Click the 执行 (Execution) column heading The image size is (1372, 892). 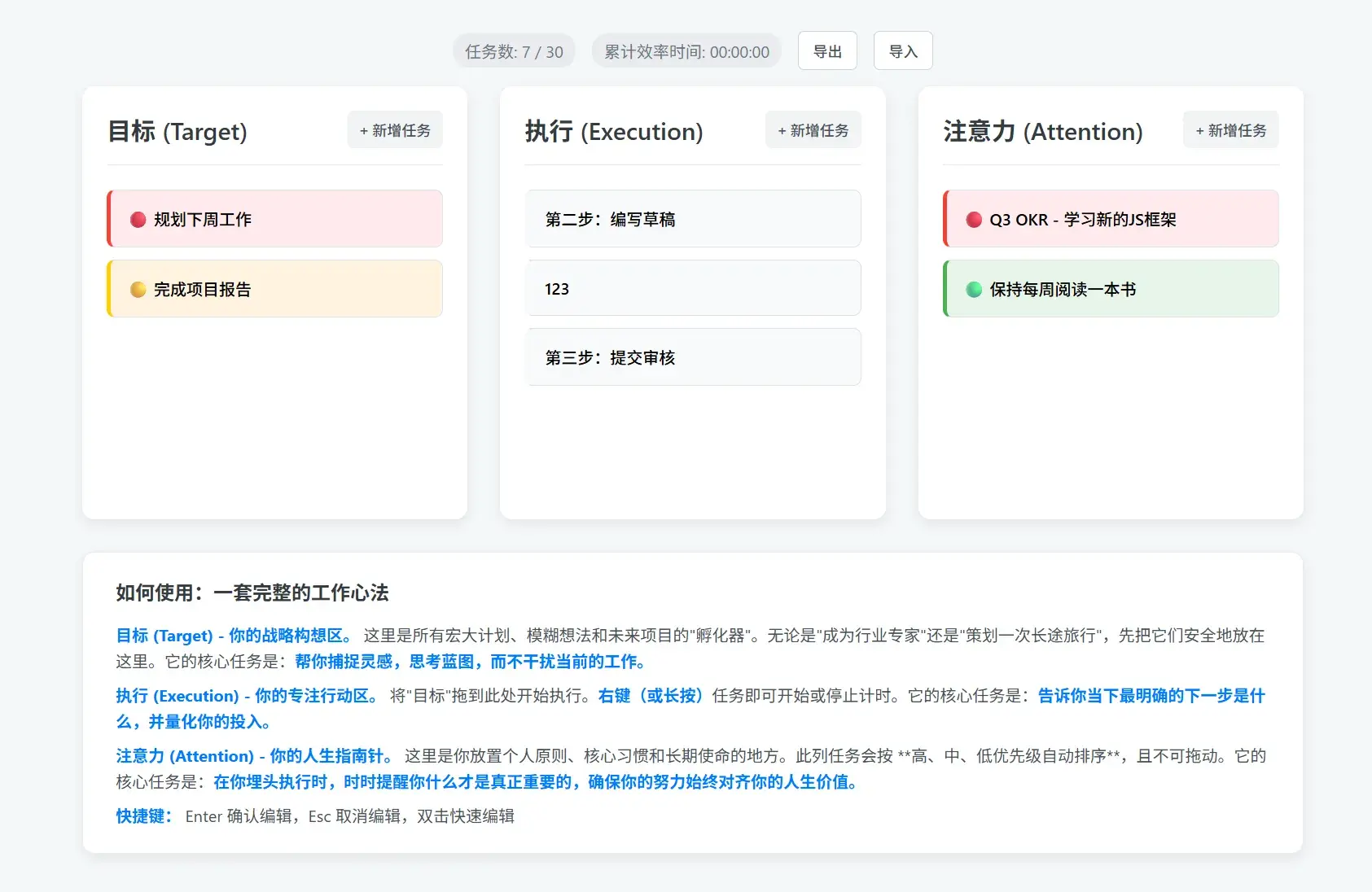pyautogui.click(x=614, y=131)
